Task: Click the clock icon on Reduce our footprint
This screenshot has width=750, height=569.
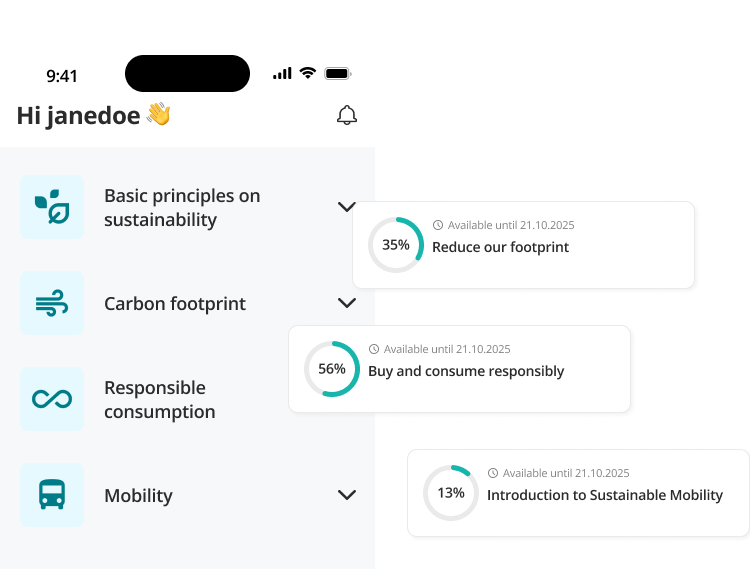Action: [438, 225]
